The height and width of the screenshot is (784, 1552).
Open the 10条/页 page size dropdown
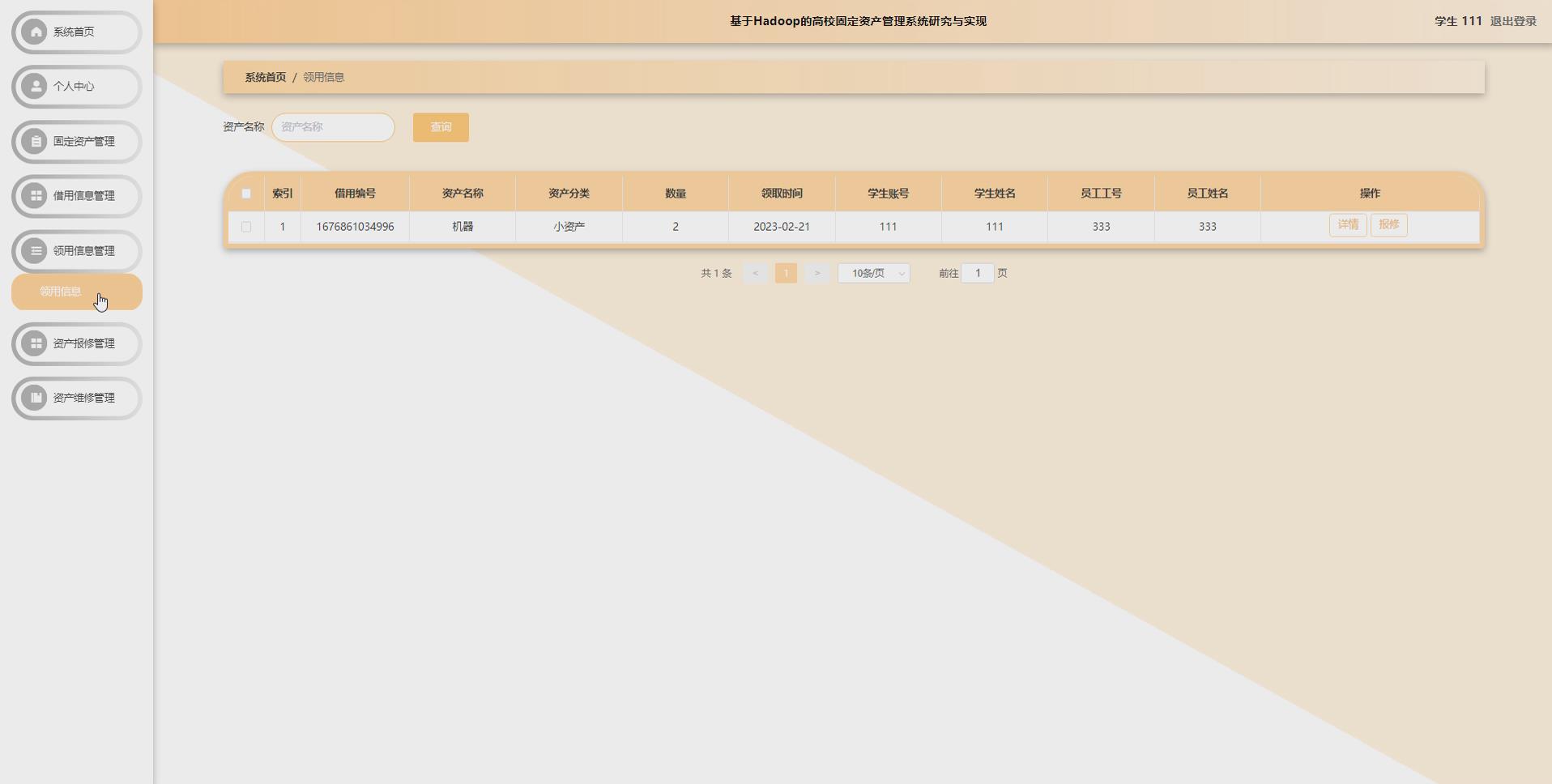(x=873, y=273)
